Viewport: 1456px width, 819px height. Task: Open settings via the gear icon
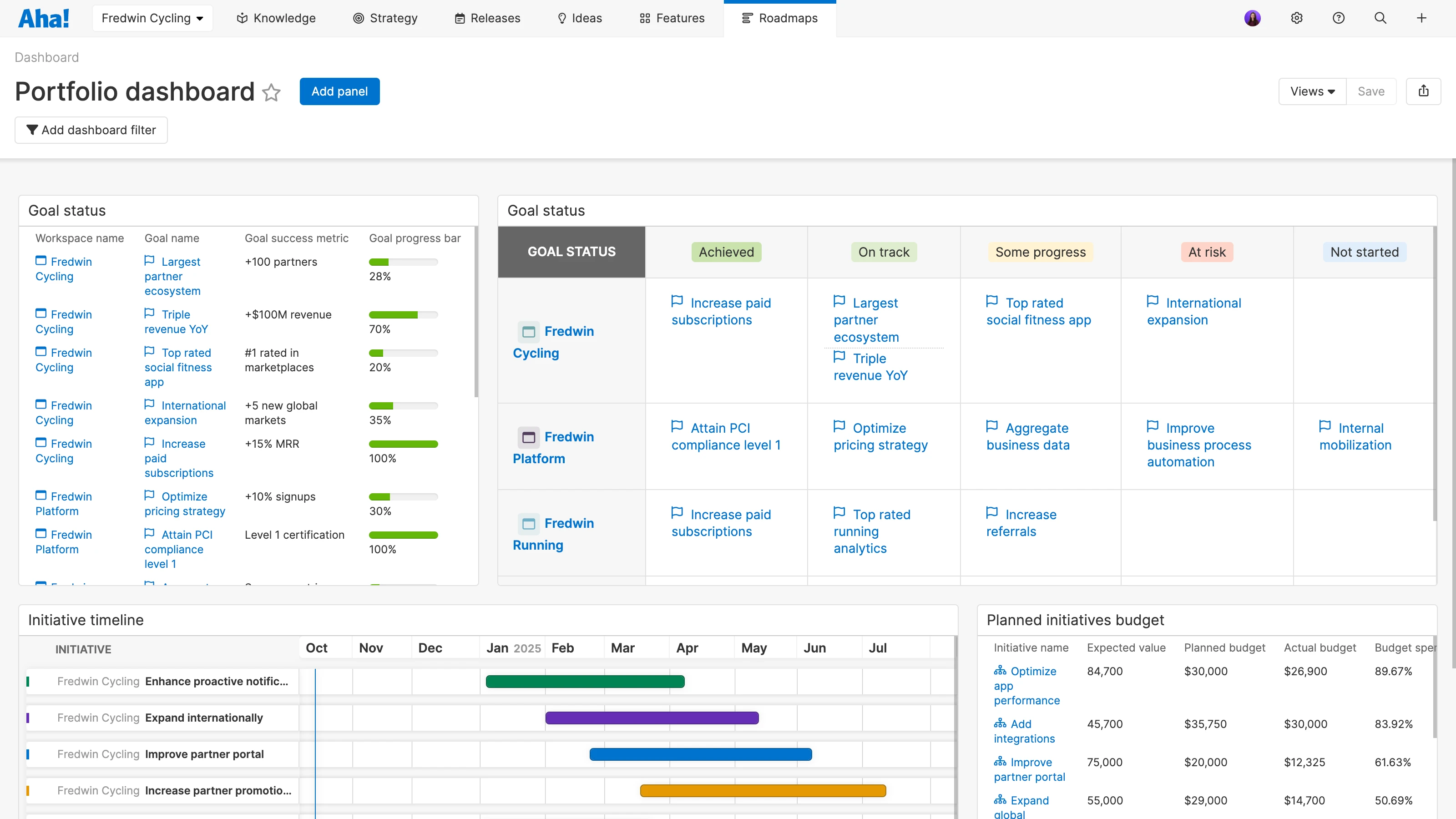1297,18
